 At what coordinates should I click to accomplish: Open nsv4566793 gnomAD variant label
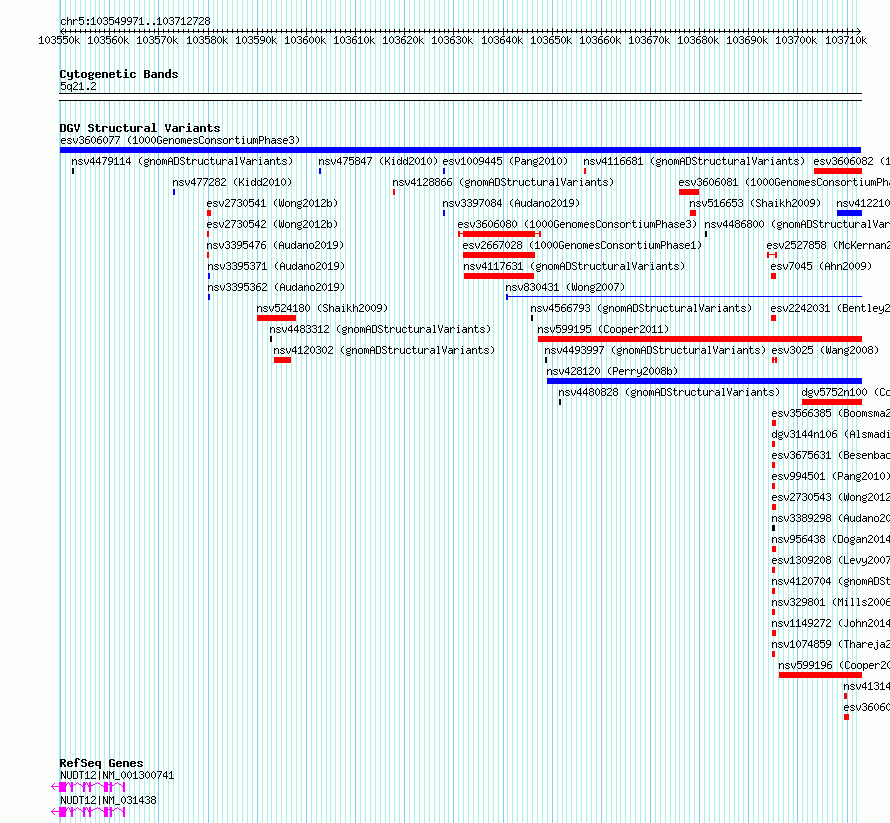(x=641, y=308)
